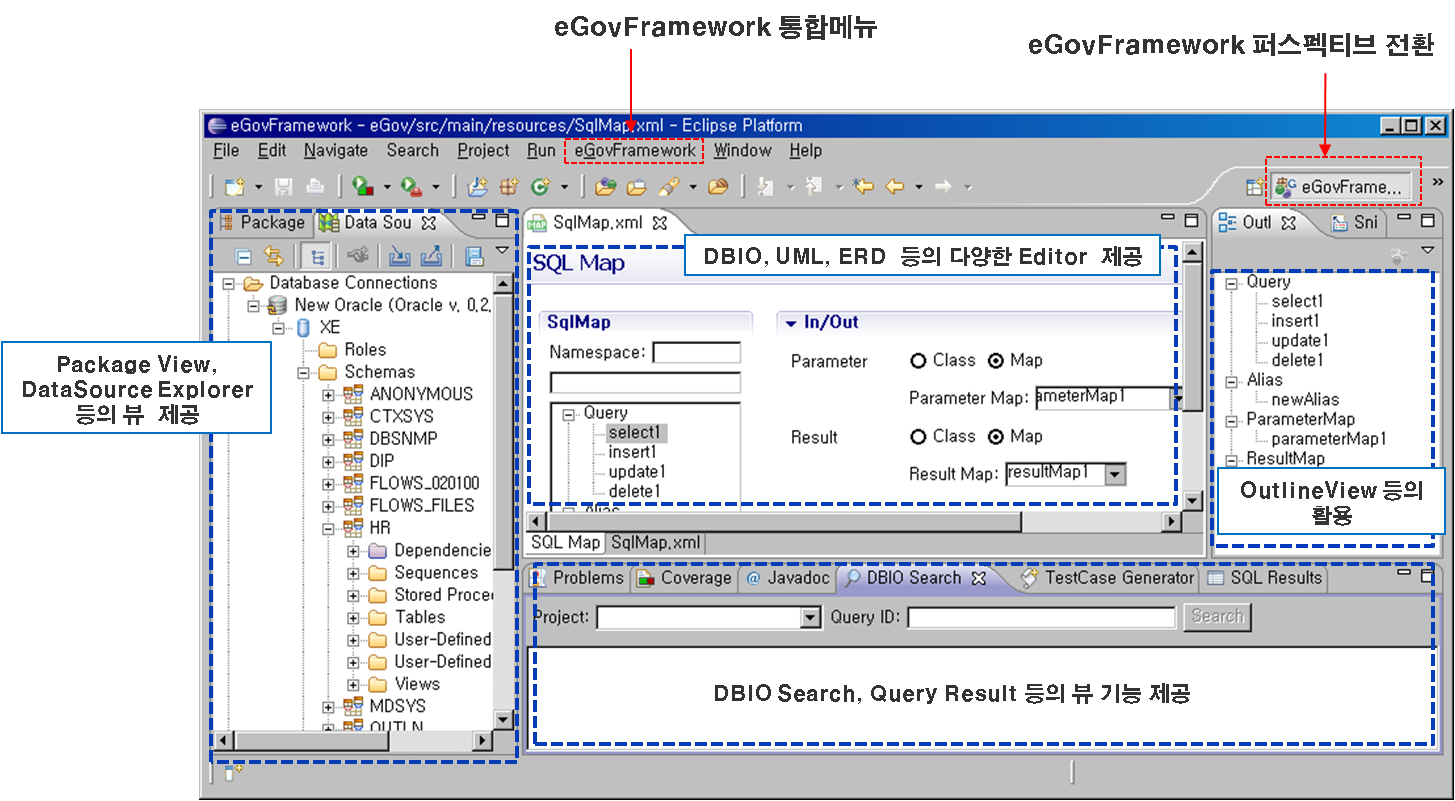Click the New Java Class toolbar icon
The width and height of the screenshot is (1455, 801).
[x=542, y=187]
